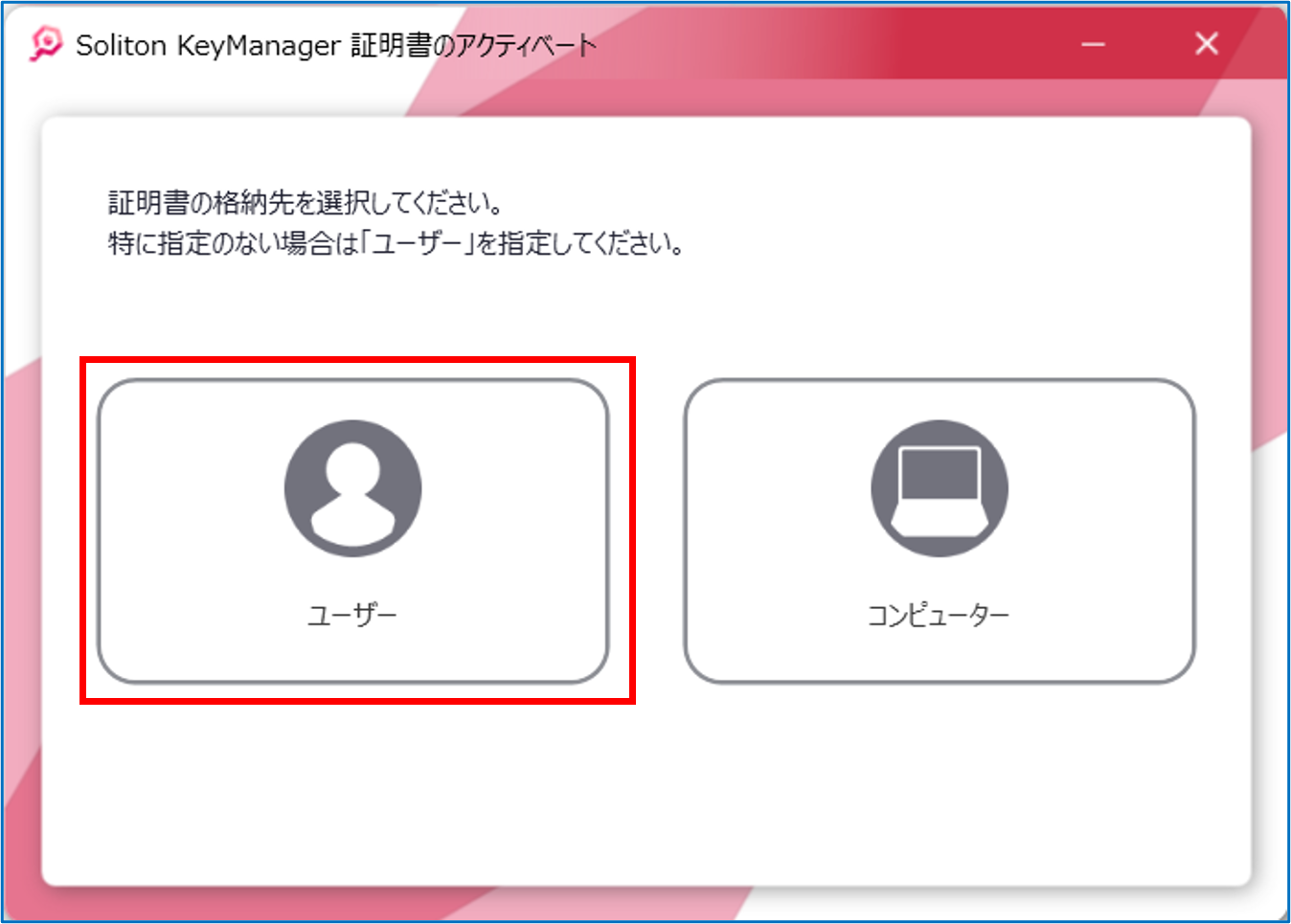Click the user silhouette icon
The height and width of the screenshot is (924, 1291).
click(352, 488)
